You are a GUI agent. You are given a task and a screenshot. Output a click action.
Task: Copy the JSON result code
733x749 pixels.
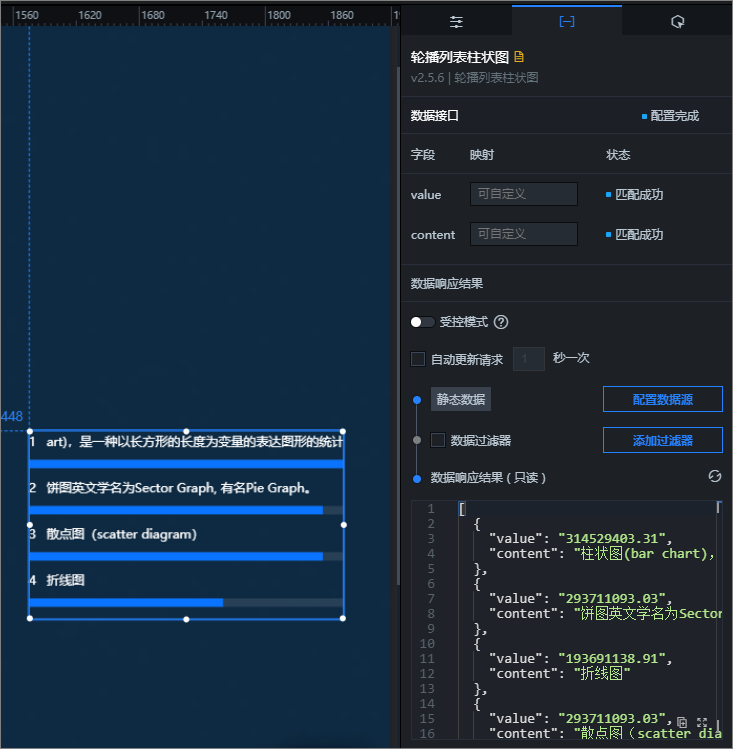pos(682,722)
